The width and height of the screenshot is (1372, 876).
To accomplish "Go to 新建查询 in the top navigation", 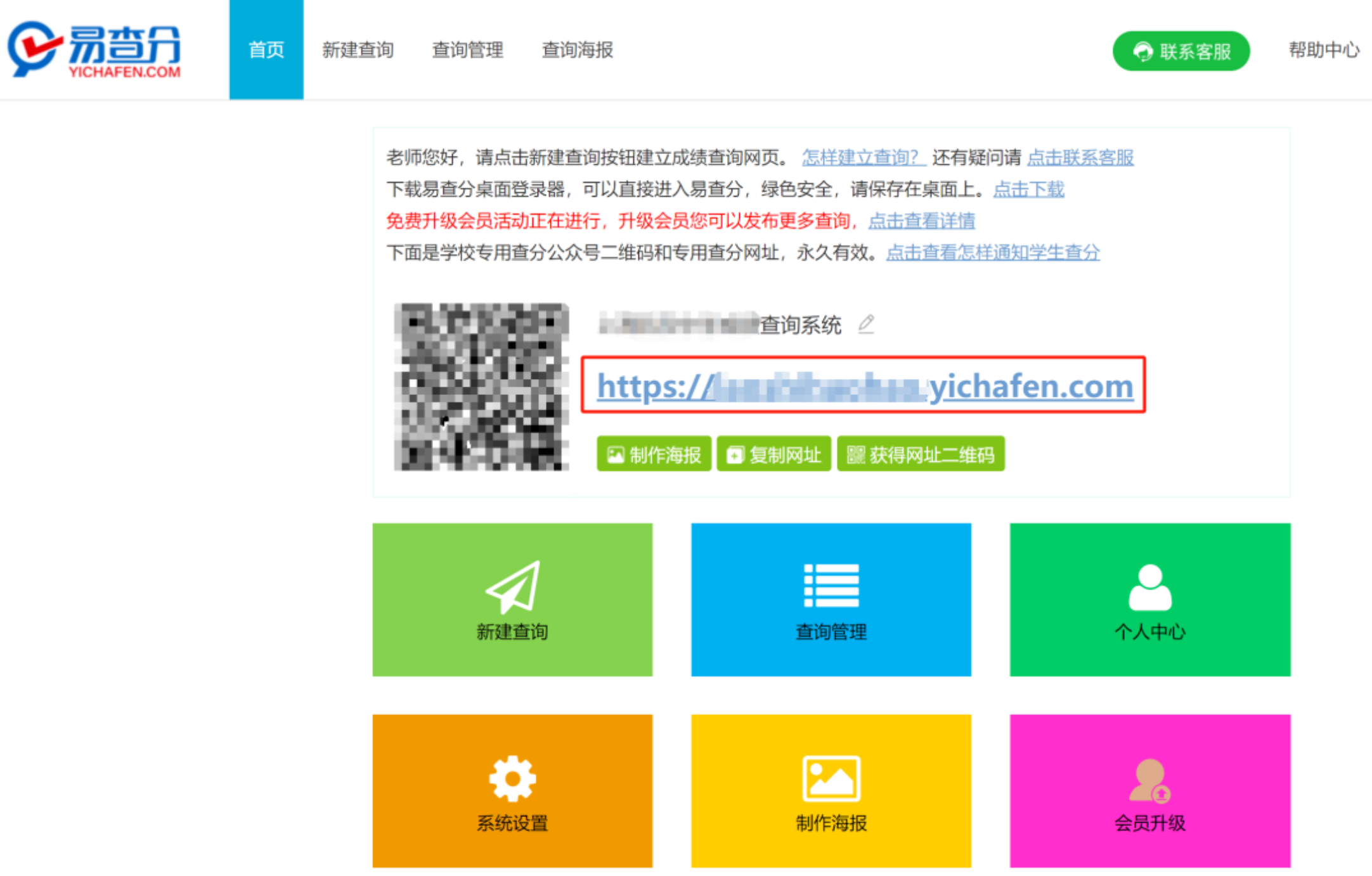I will (x=358, y=49).
